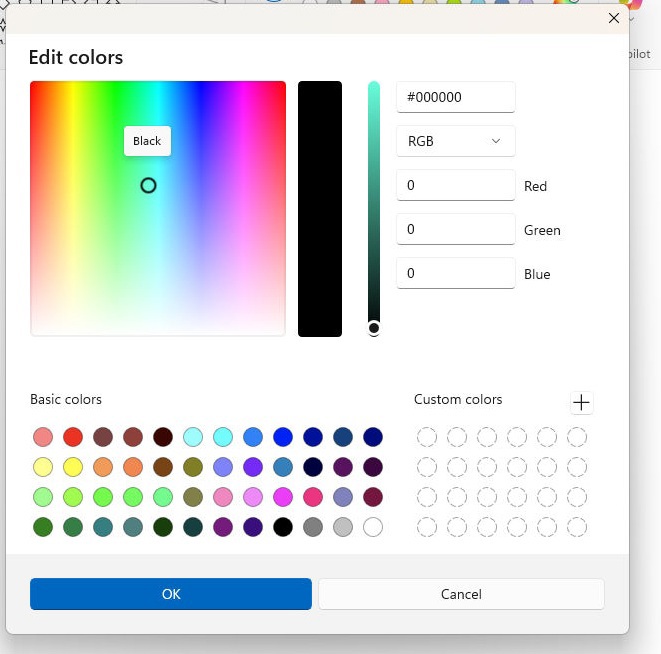Screen dimensions: 661x654
Task: Add a new custom color with plus icon
Action: click(581, 402)
